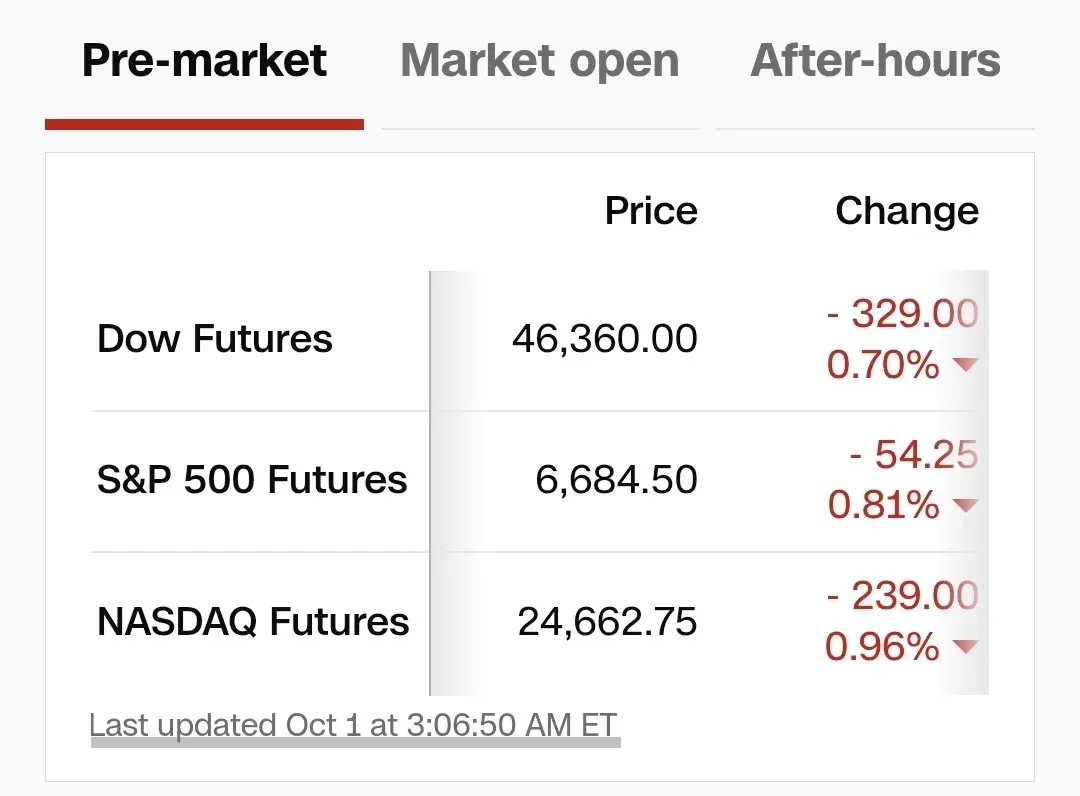Click the Last updated timestamp text
Viewport: 1080px width, 796px height.
pyautogui.click(x=354, y=725)
